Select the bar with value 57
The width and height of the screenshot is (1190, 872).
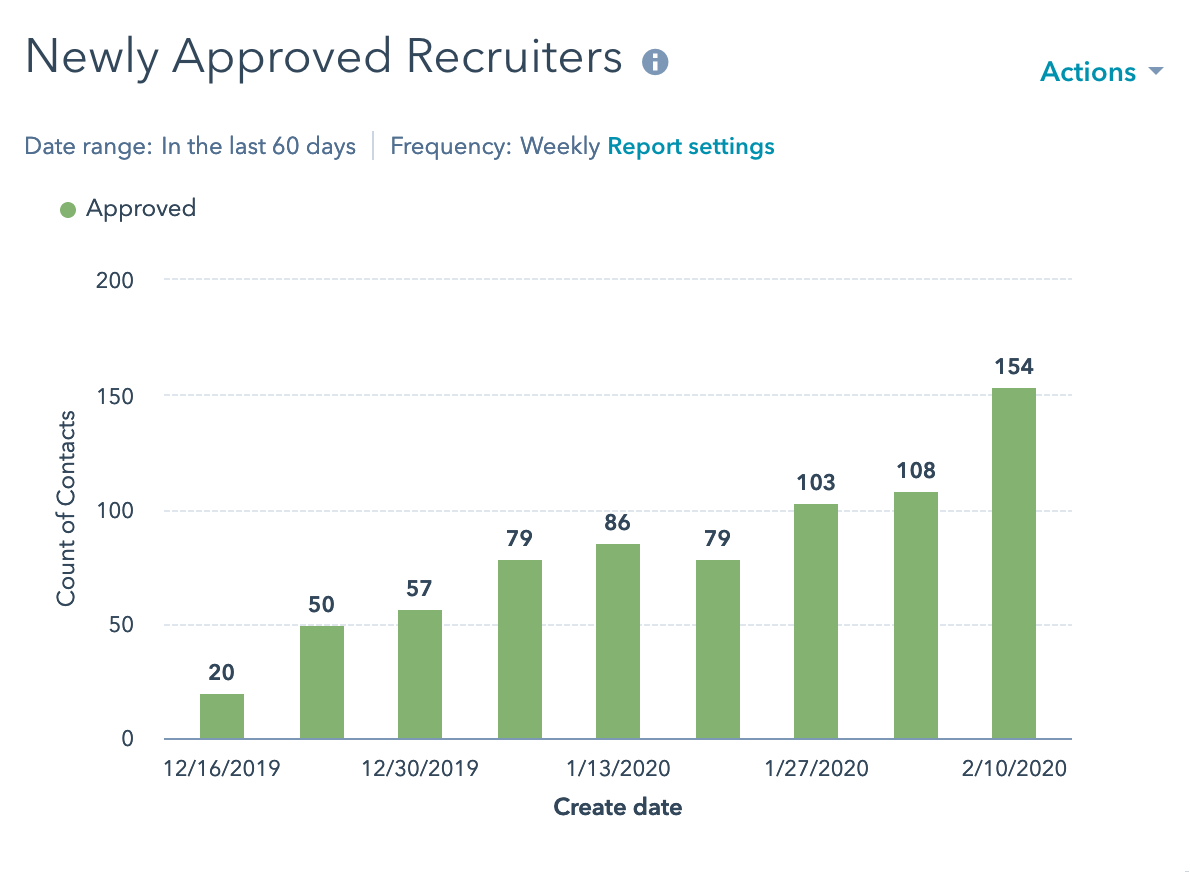tap(420, 675)
